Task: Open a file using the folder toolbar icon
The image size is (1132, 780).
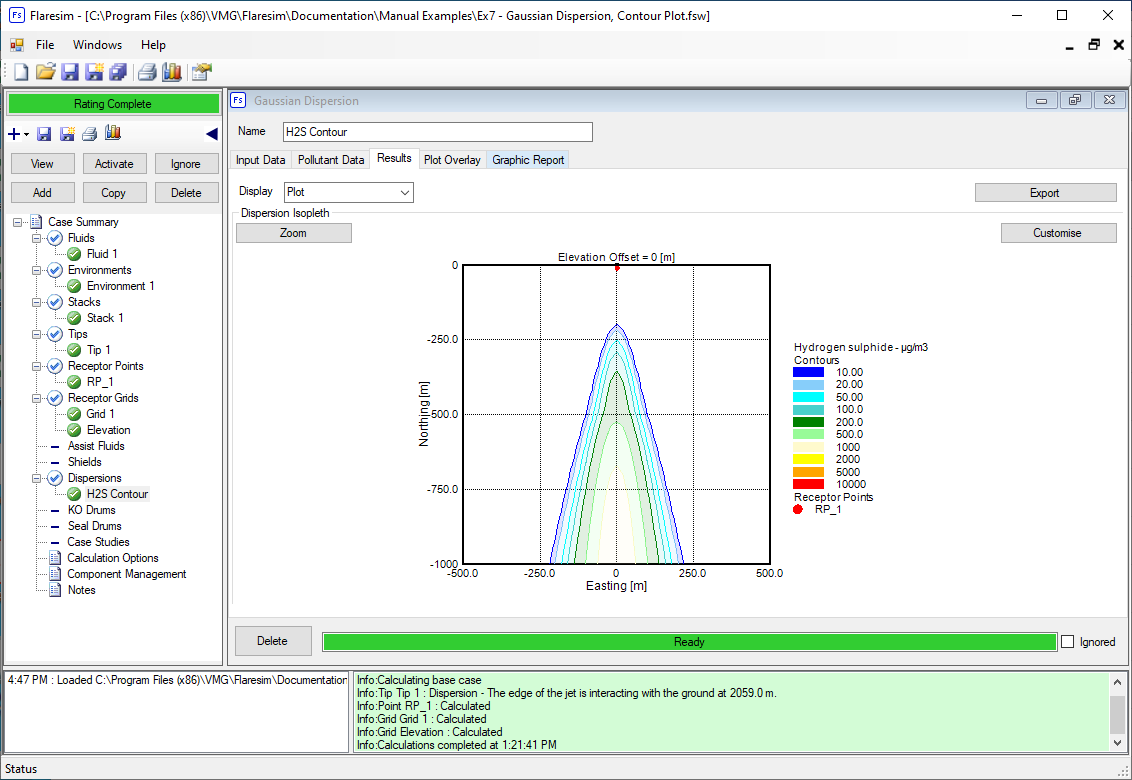Action: (45, 72)
